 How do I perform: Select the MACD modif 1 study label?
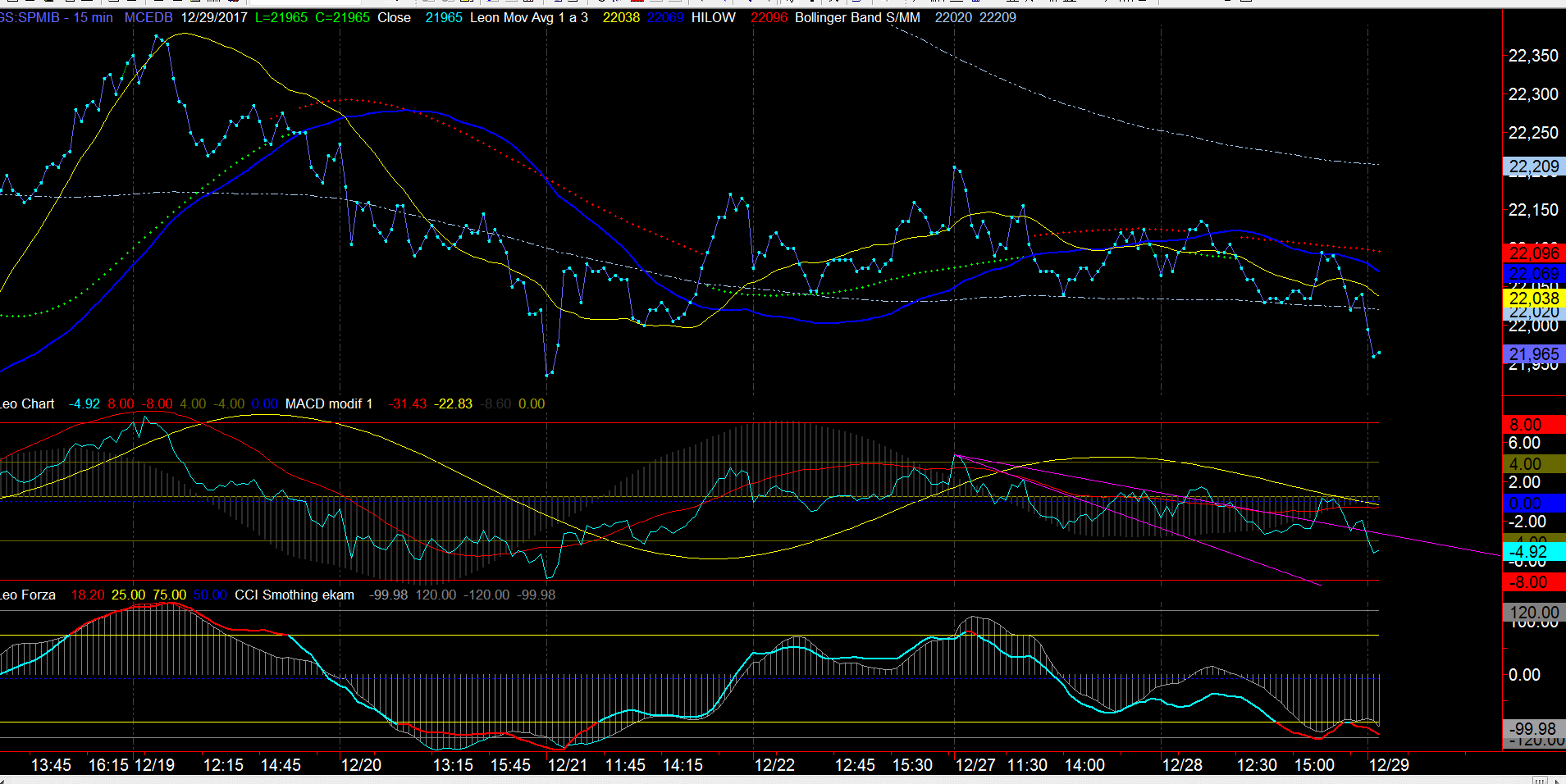329,403
